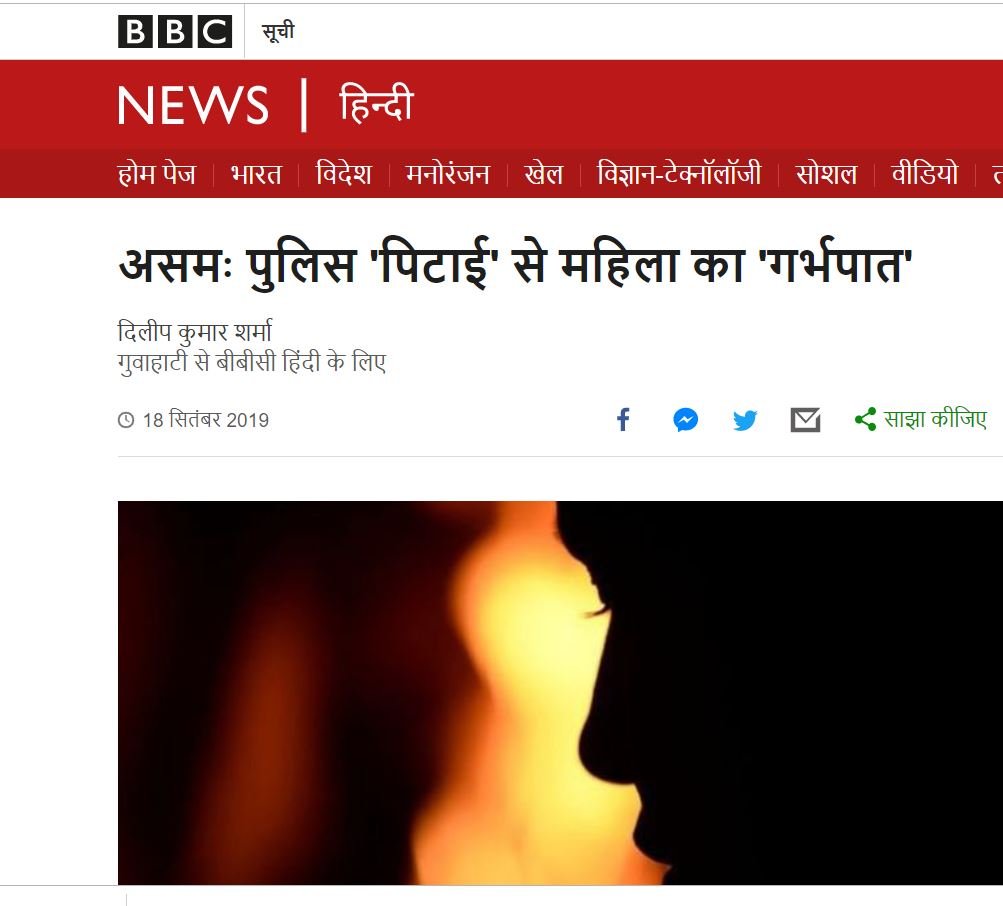Tweet the article using the Twitter icon
The image size is (1003, 906).
tap(745, 420)
